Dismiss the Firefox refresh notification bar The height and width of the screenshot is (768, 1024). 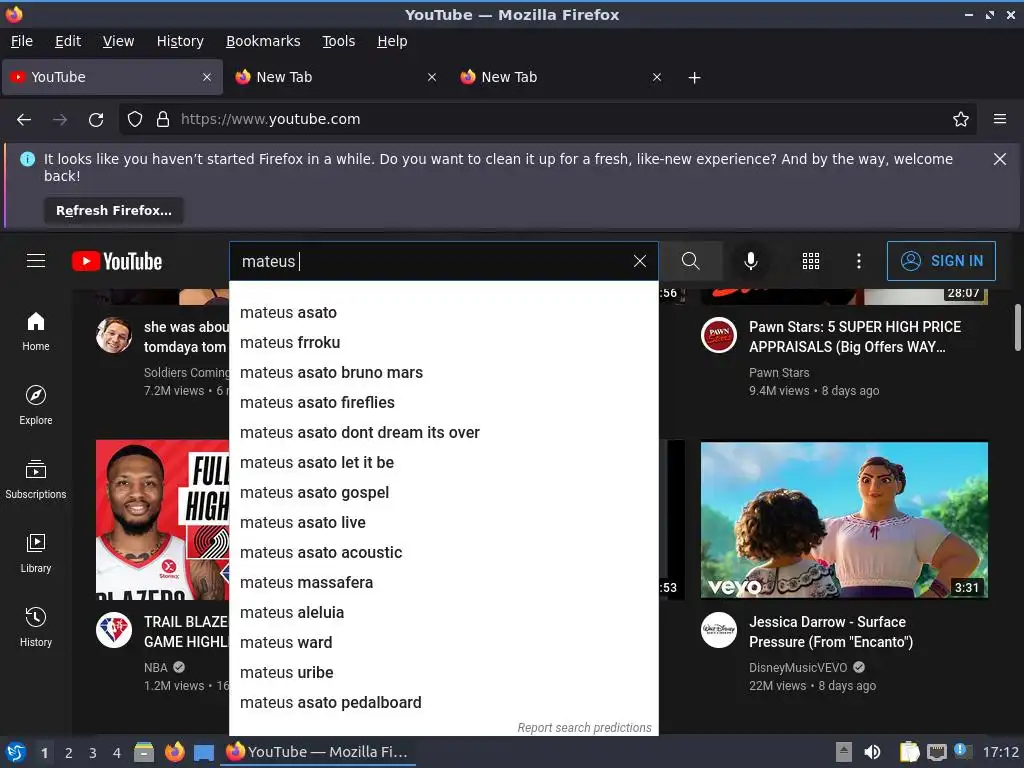click(x=1000, y=159)
